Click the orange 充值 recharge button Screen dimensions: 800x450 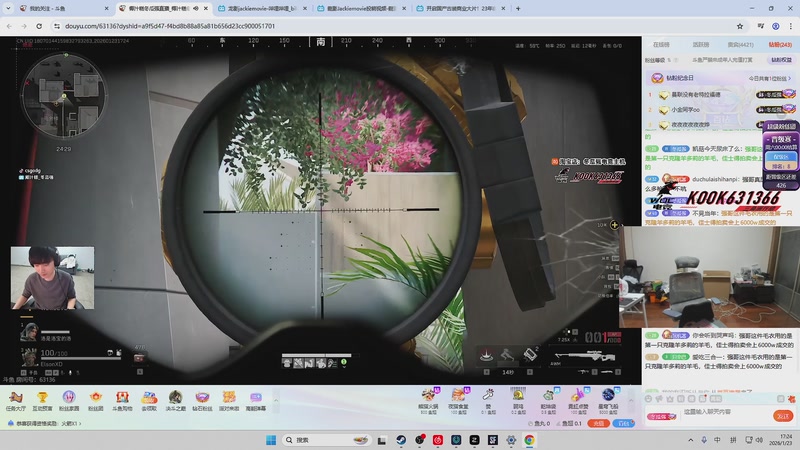[598, 423]
